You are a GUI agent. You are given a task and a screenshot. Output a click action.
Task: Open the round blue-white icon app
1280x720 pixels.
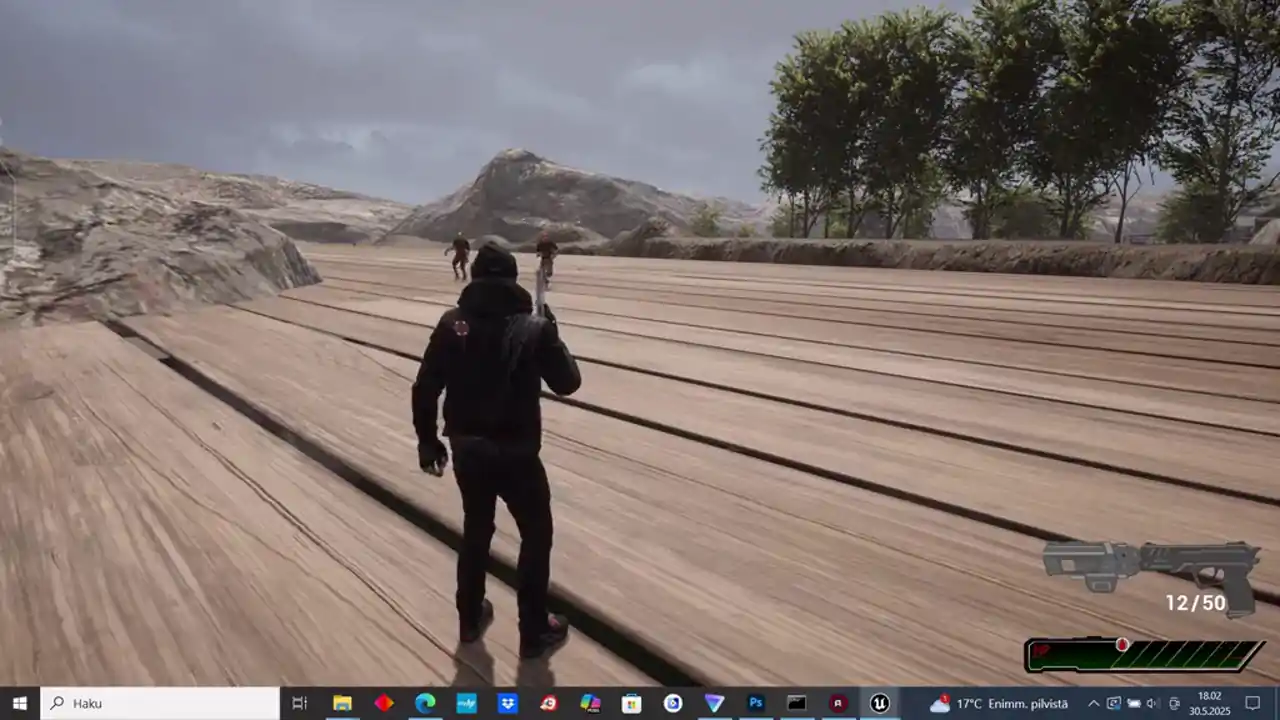tap(673, 703)
